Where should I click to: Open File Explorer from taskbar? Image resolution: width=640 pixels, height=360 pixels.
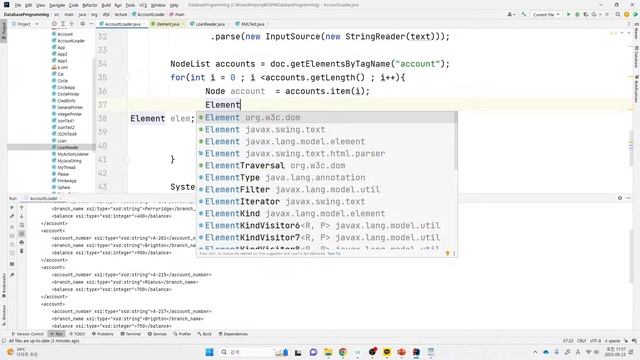(x=328, y=352)
